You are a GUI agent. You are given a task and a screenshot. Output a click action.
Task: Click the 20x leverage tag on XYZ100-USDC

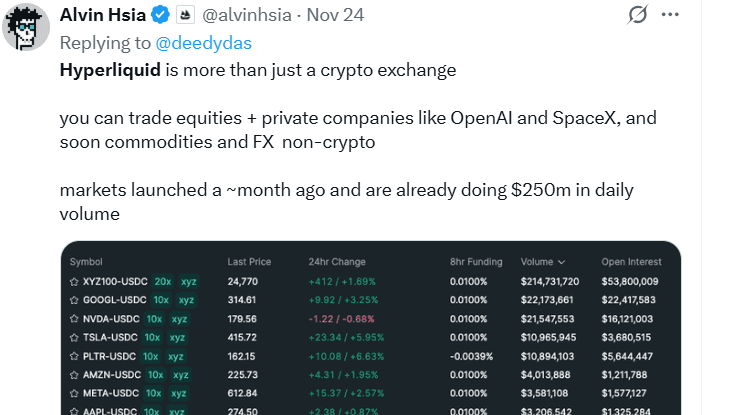pos(163,282)
